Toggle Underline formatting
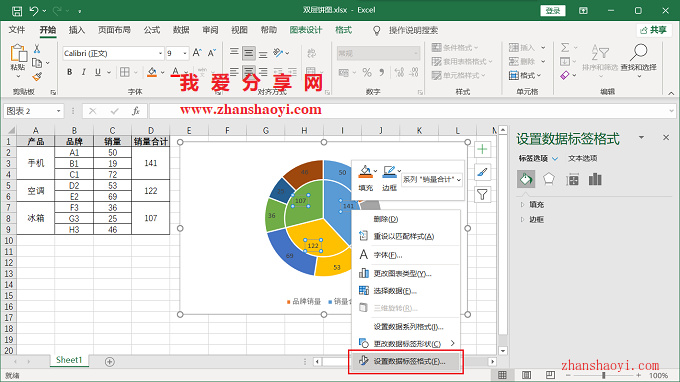The image size is (680, 382). pos(98,72)
